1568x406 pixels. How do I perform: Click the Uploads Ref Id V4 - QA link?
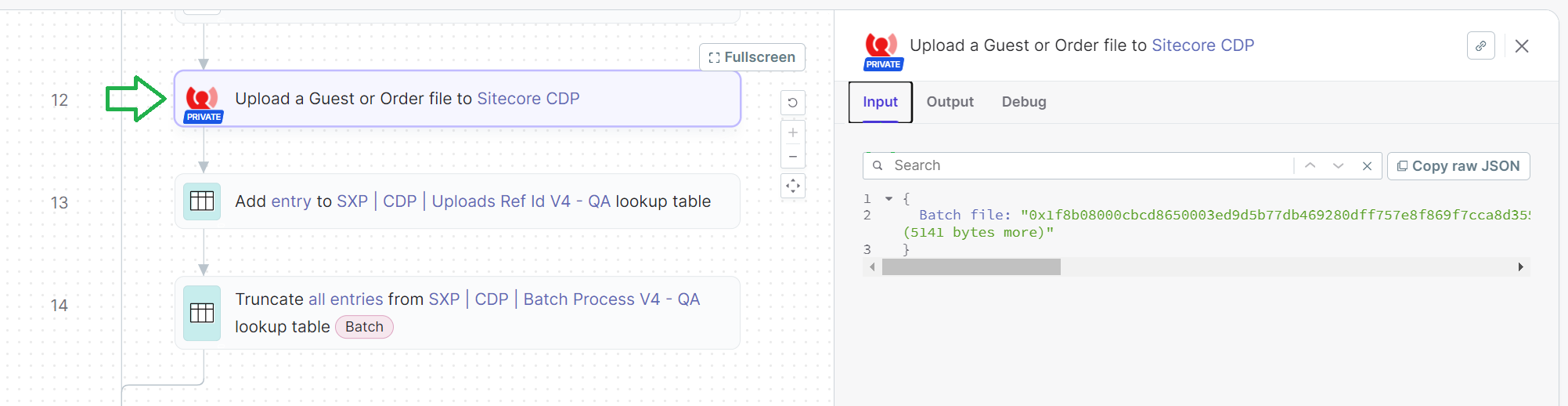click(x=521, y=201)
